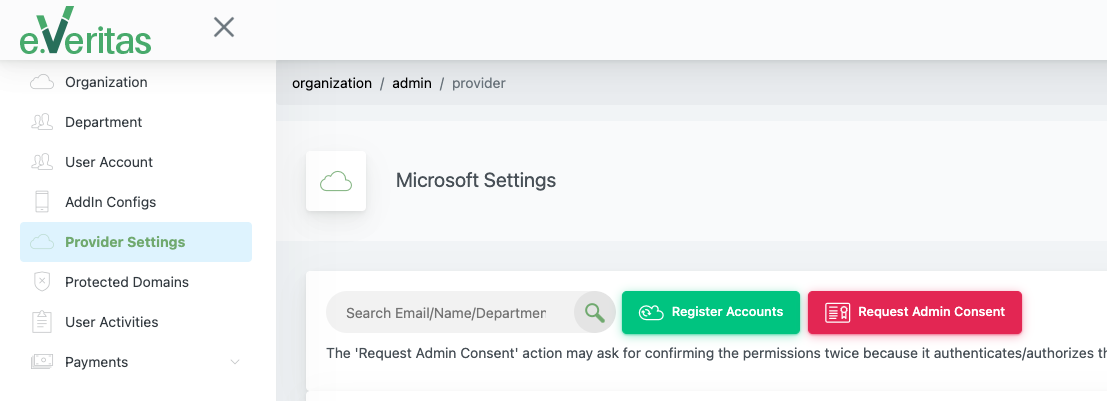Open Organization in the sidebar

coord(106,83)
